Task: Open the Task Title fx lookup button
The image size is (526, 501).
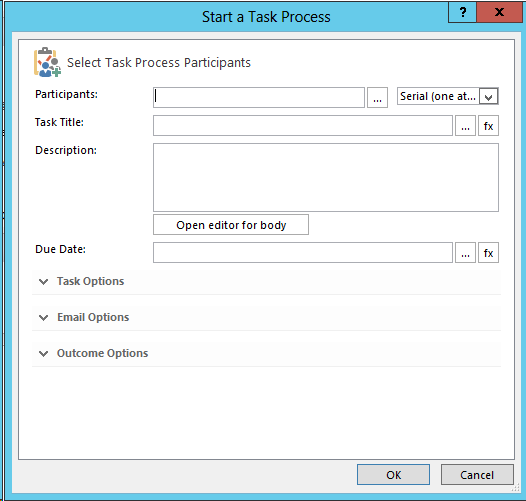Action: [488, 126]
